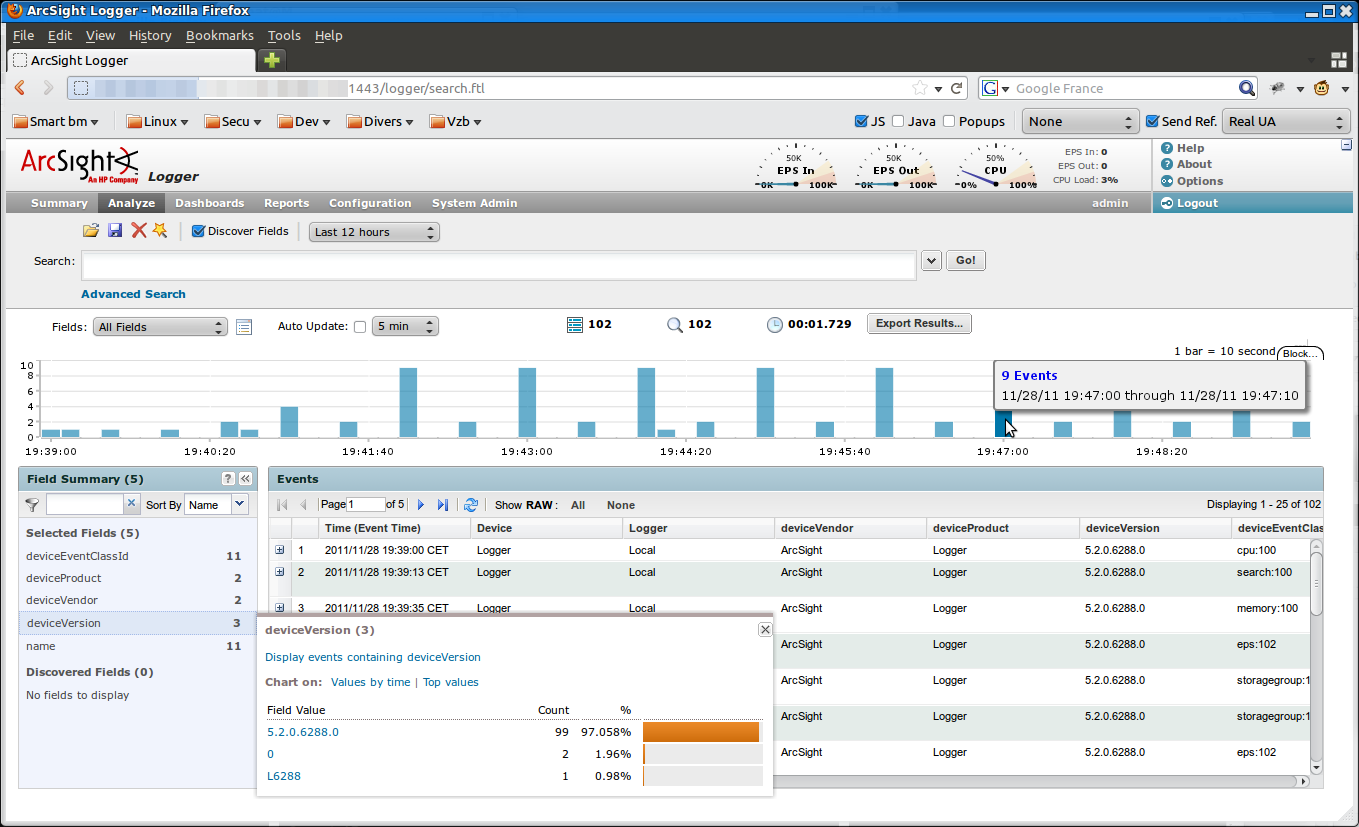Image resolution: width=1359 pixels, height=827 pixels.
Task: Open the System Admin tab
Action: coord(474,203)
